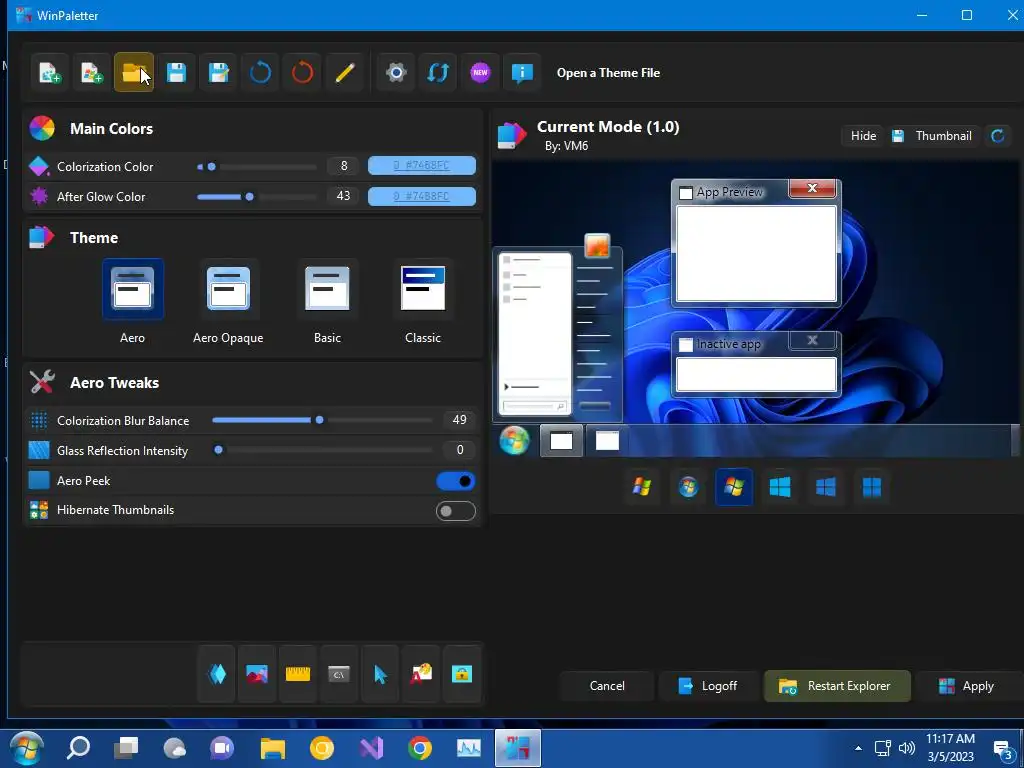Select the Windows 8 logo preview icon
Image resolution: width=1024 pixels, height=768 pixels.
(780, 487)
